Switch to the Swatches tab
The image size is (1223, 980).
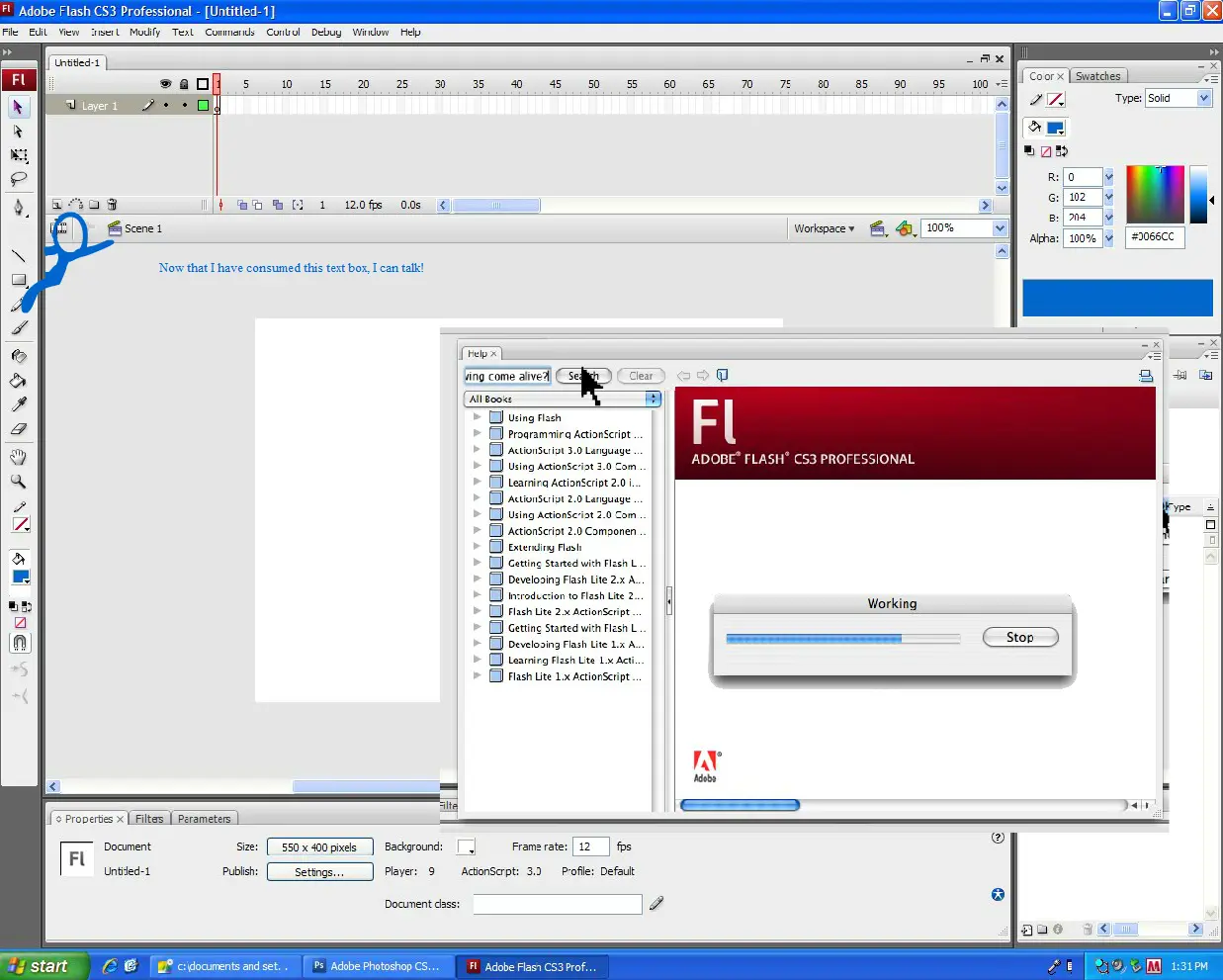click(x=1097, y=76)
